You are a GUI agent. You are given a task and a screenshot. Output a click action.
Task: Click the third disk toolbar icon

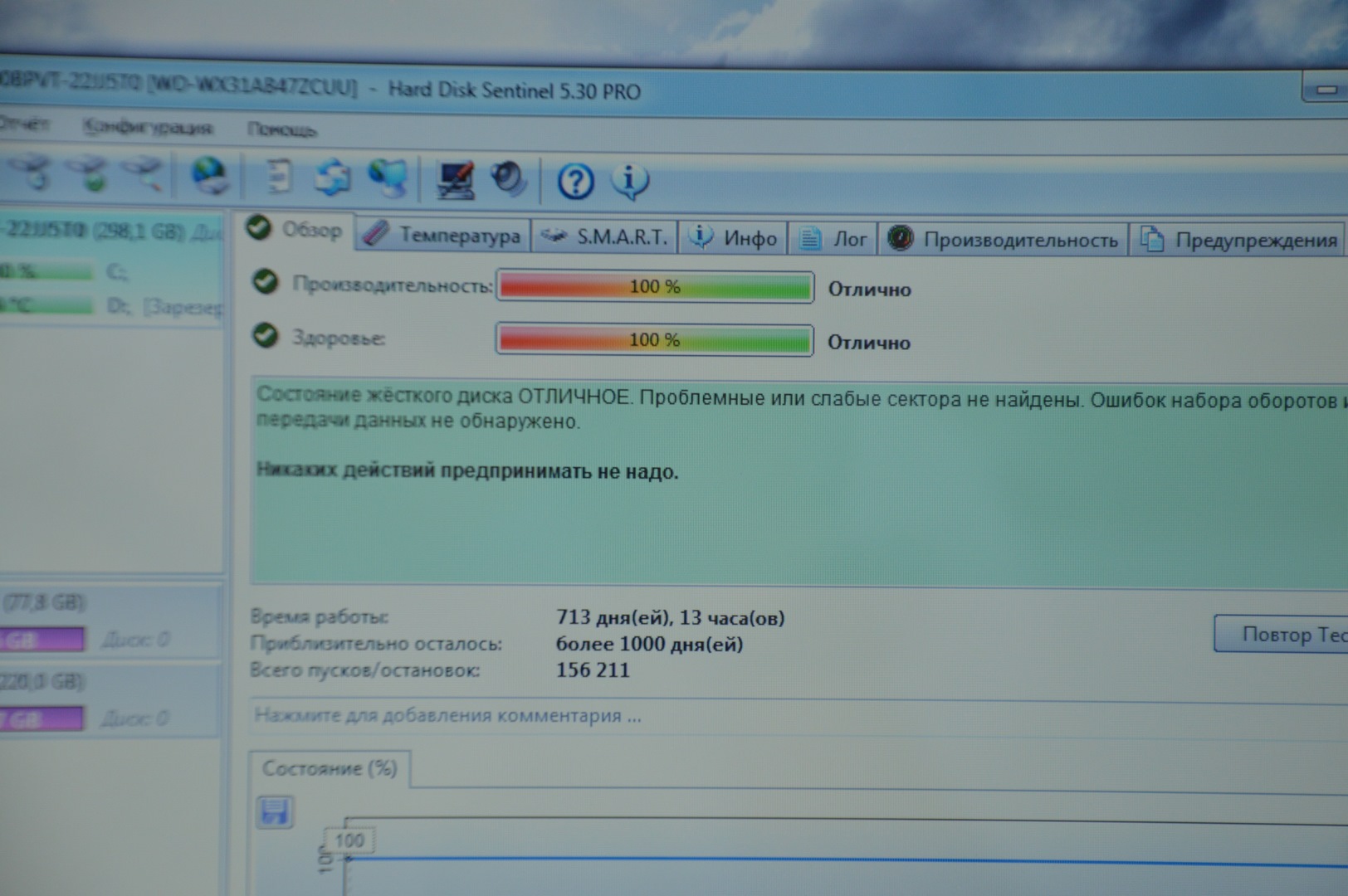tap(144, 174)
